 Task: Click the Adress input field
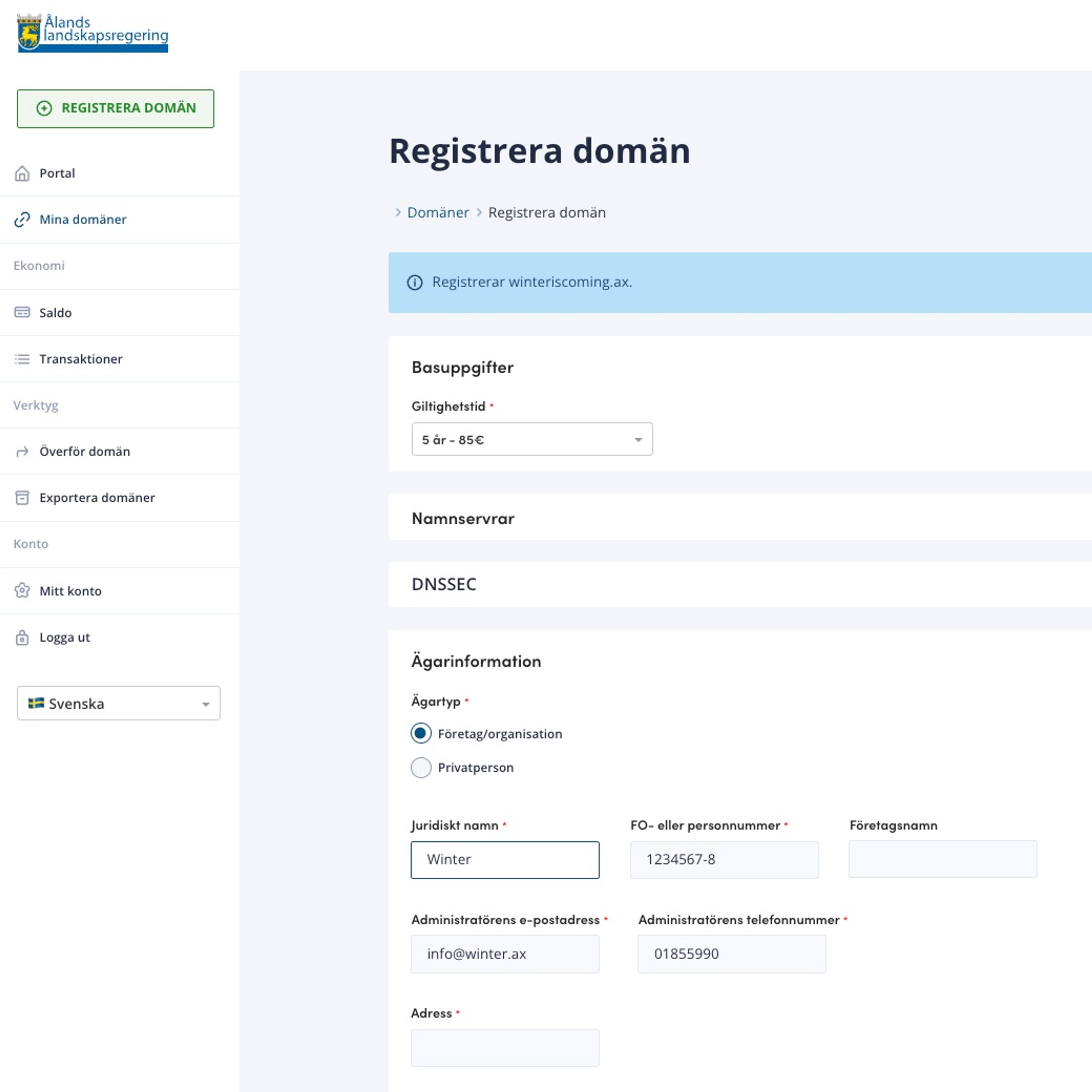pos(505,1048)
